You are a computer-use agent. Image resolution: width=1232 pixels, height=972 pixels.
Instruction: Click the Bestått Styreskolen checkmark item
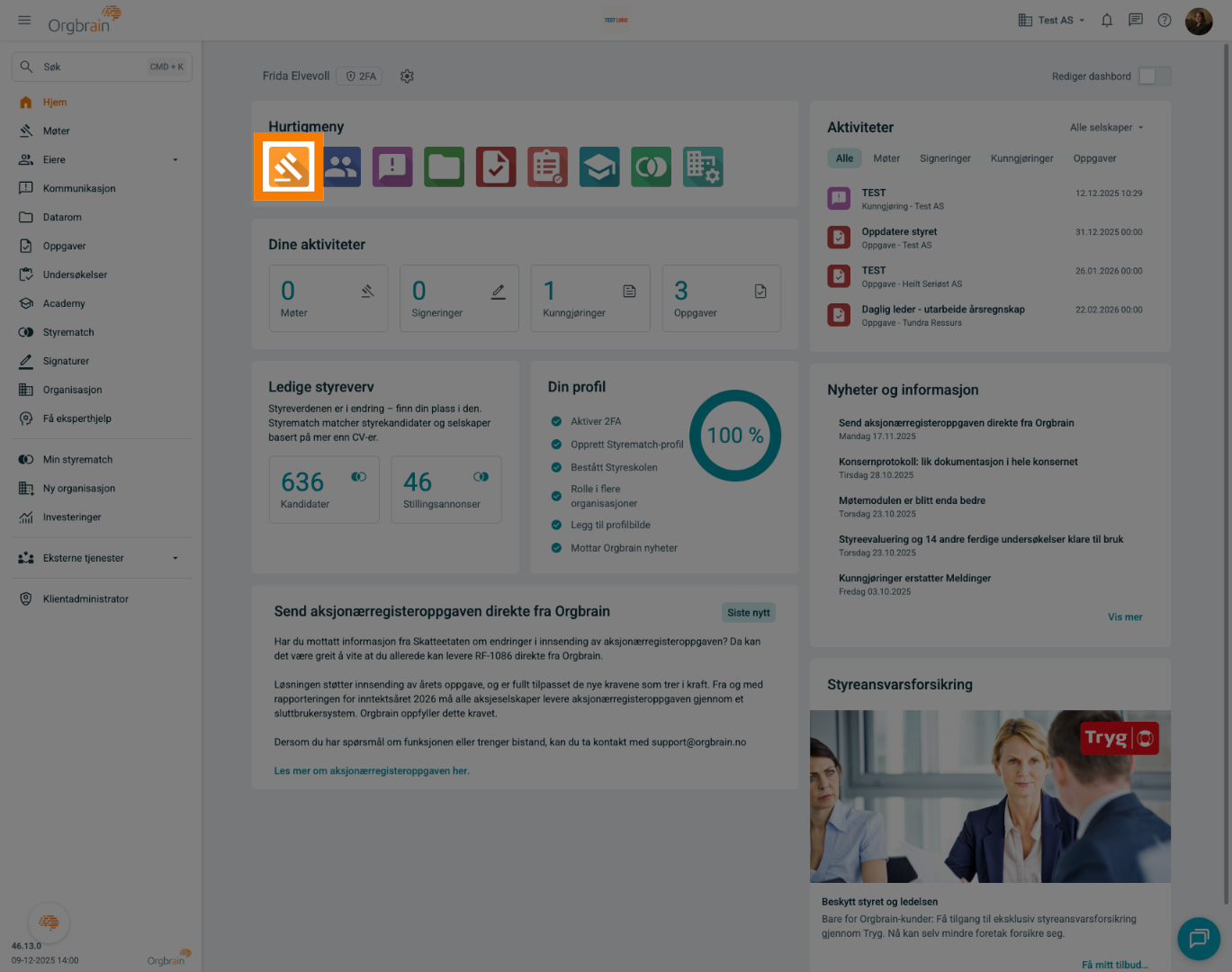(x=604, y=467)
